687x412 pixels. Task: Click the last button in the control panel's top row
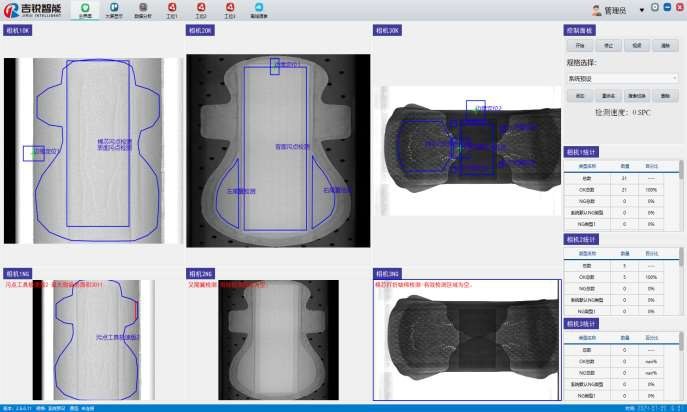tap(665, 46)
